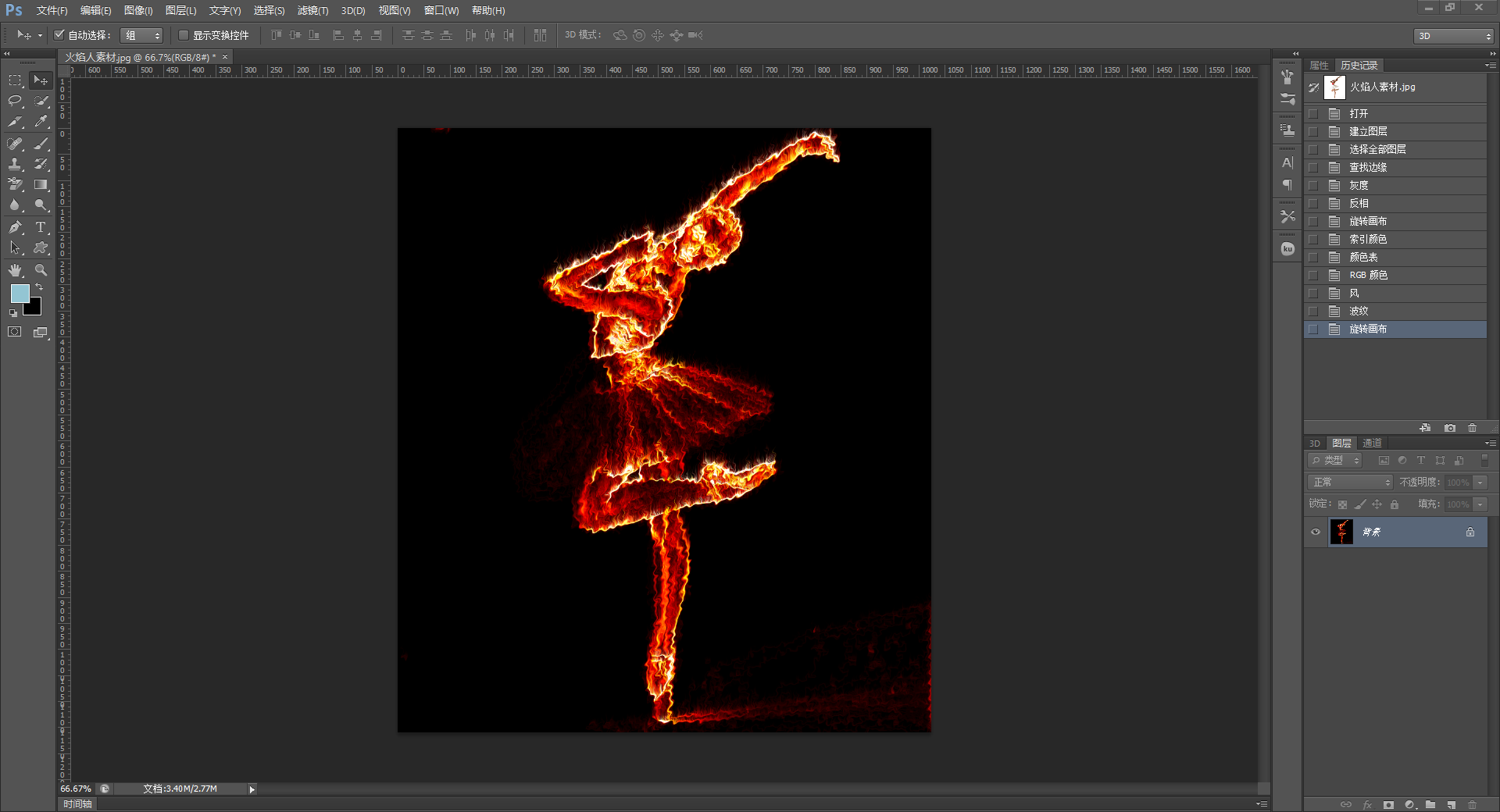Select the Pen tool
Screen dimensions: 1500x812
pos(15,227)
